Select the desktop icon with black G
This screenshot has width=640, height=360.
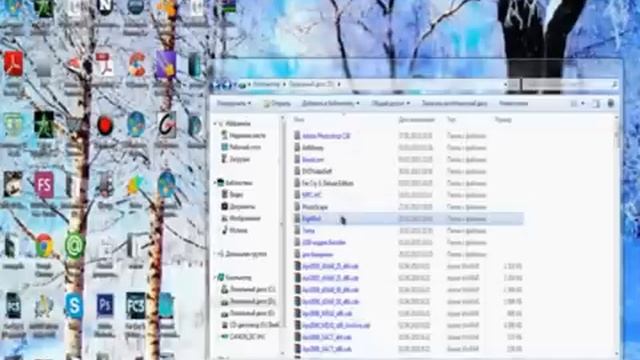point(167,125)
